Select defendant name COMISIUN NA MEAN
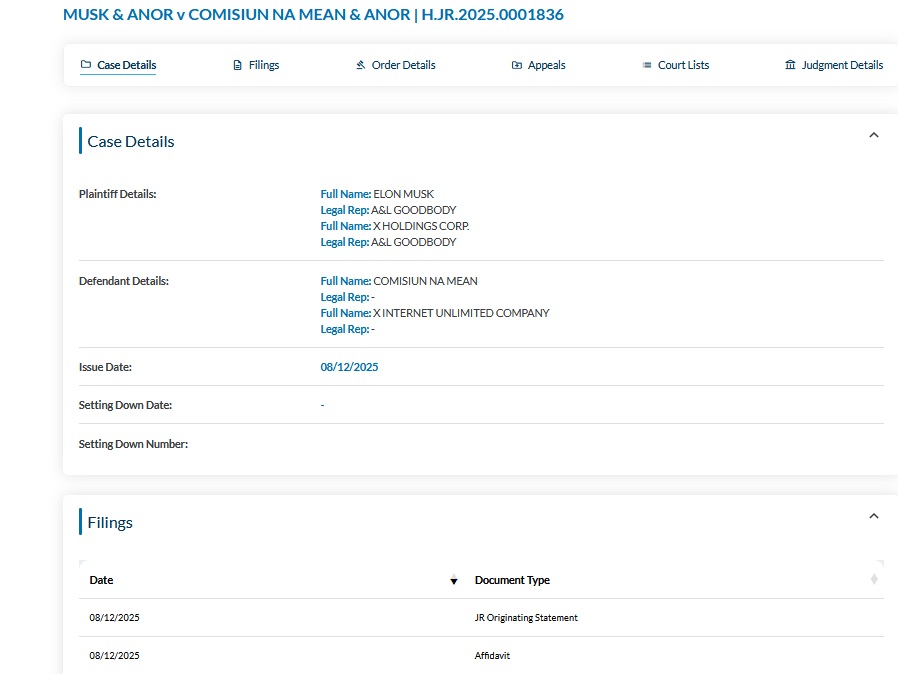 [x=426, y=281]
